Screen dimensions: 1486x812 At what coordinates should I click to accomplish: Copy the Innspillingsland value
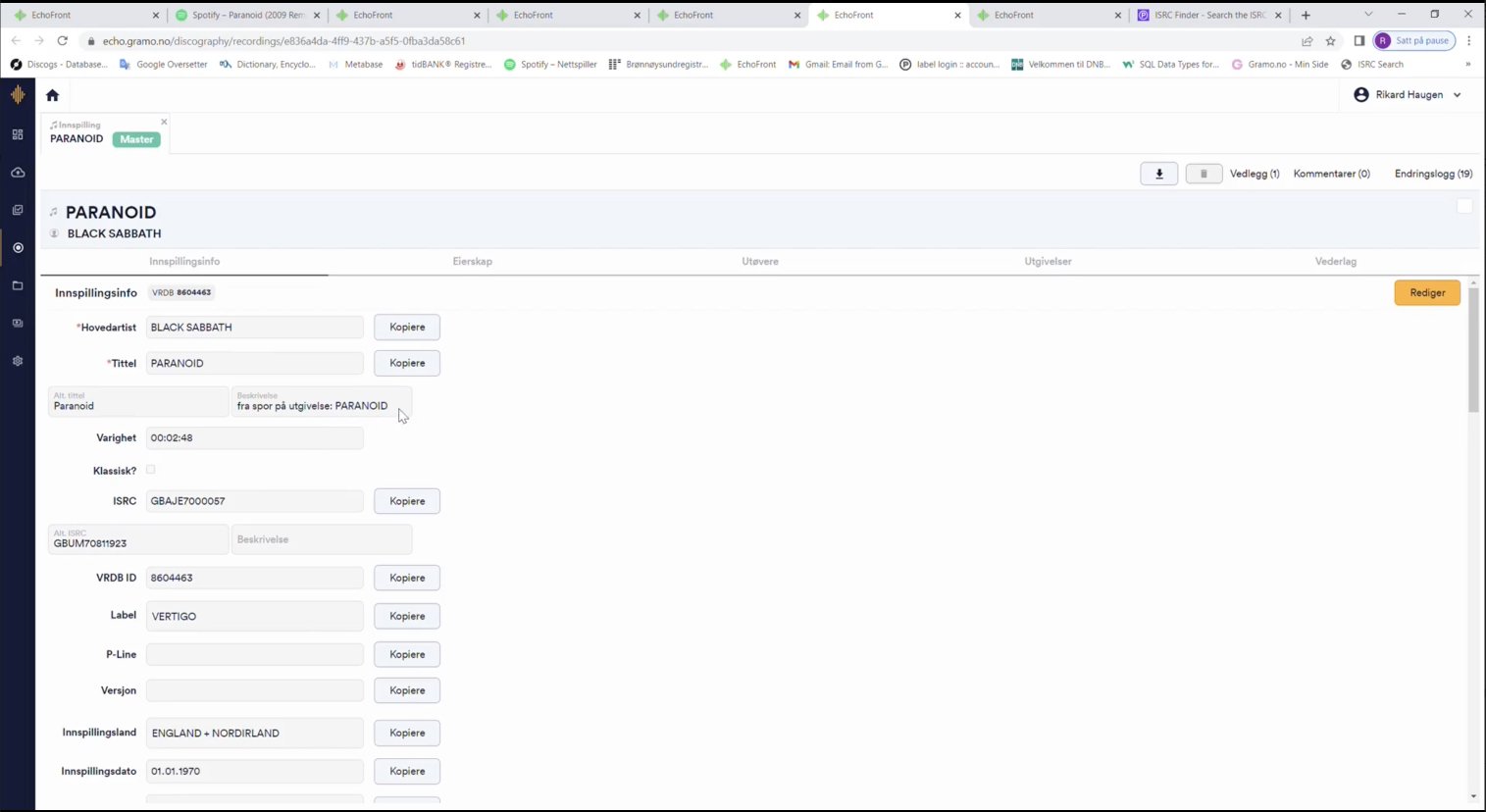pos(407,733)
